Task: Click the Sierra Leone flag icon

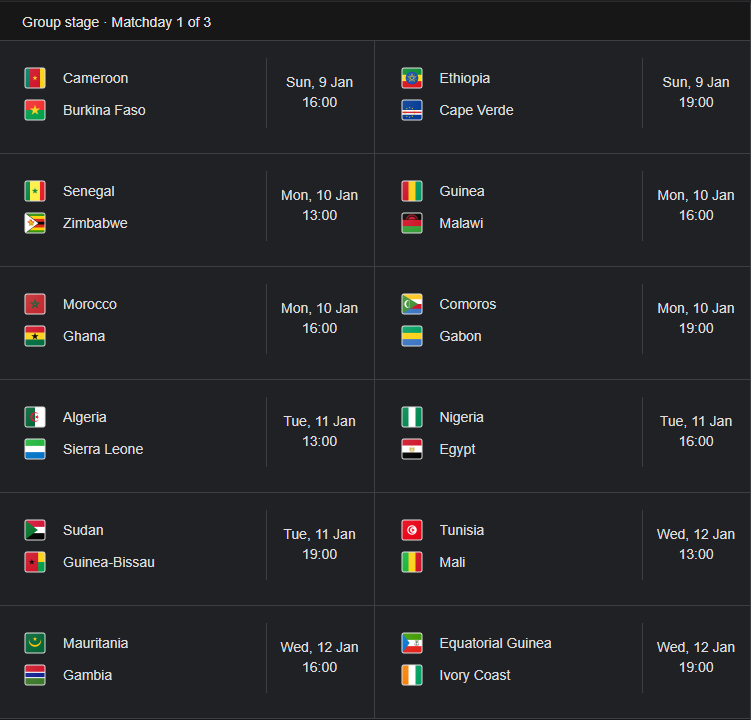Action: click(35, 449)
